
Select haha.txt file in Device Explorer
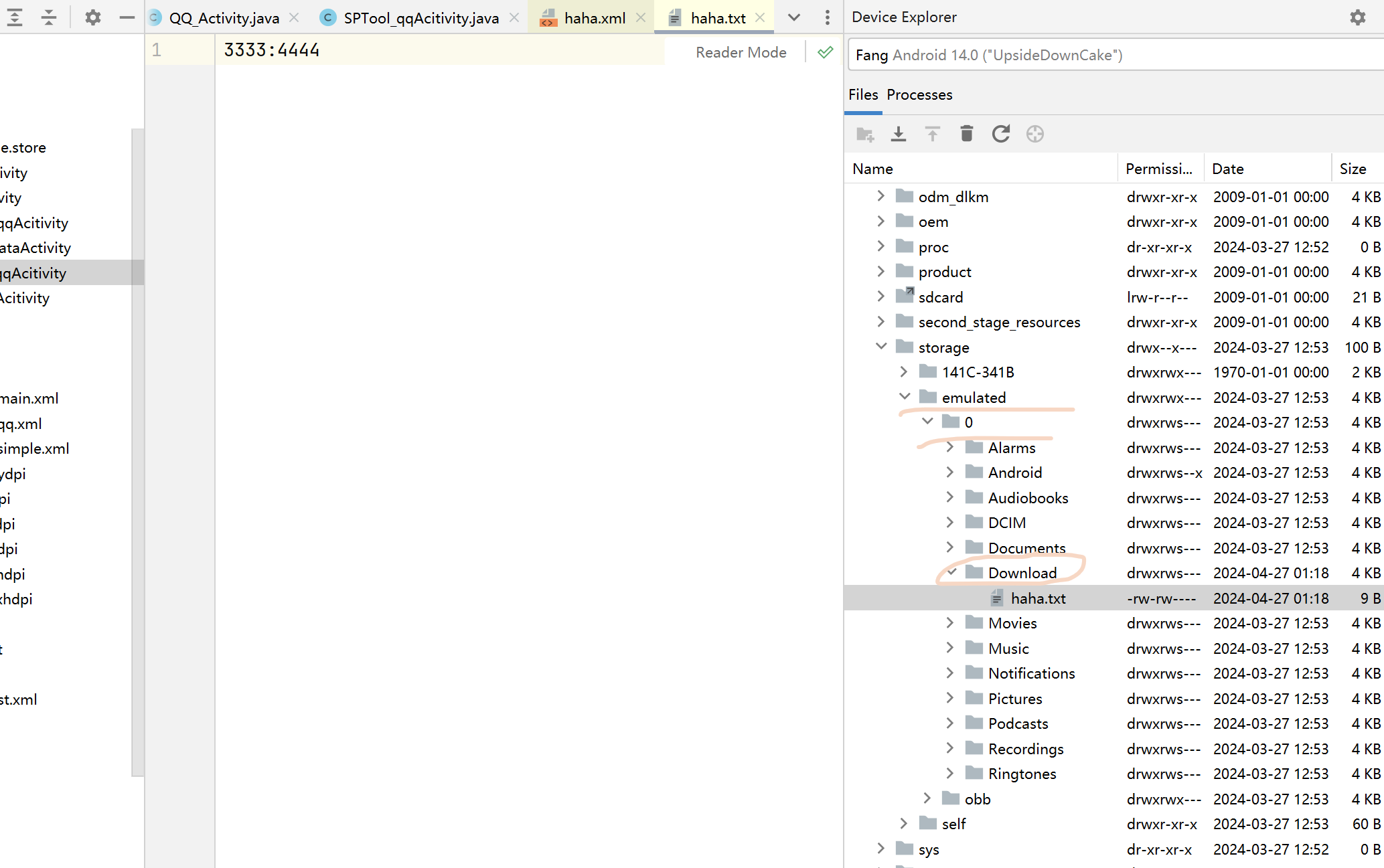[1114, 598]
